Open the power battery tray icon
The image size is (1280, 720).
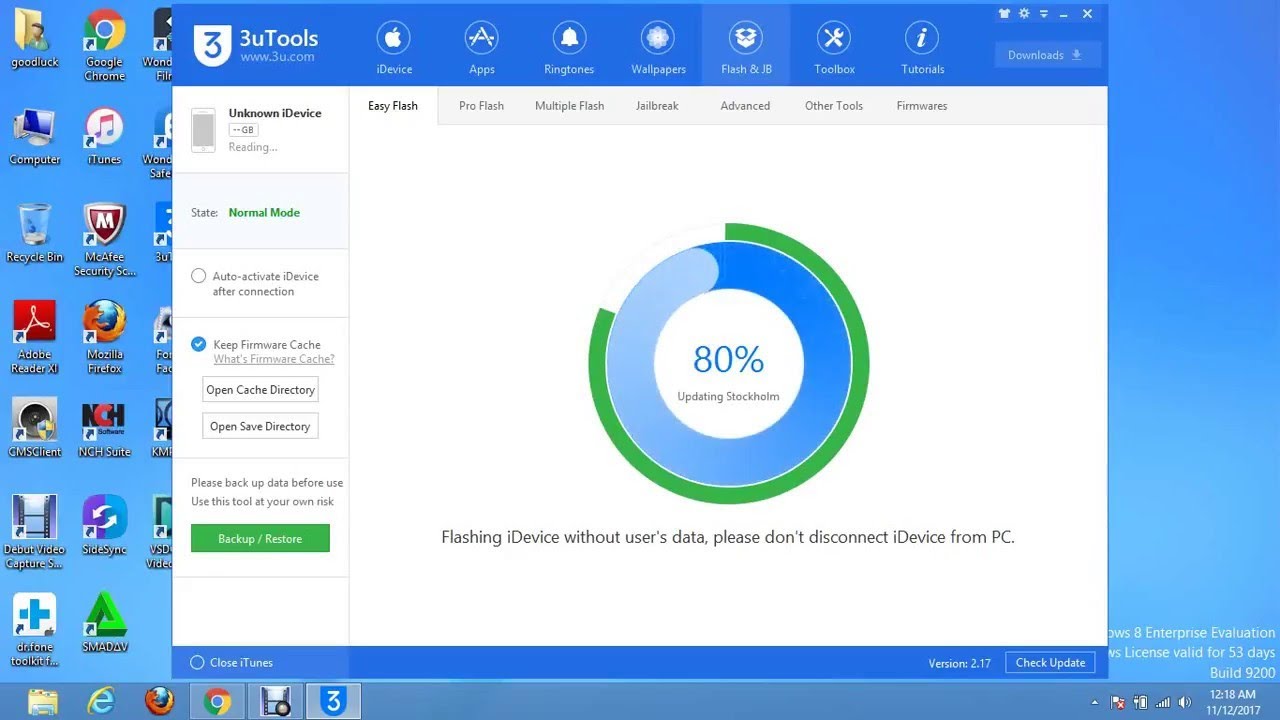[1140, 702]
